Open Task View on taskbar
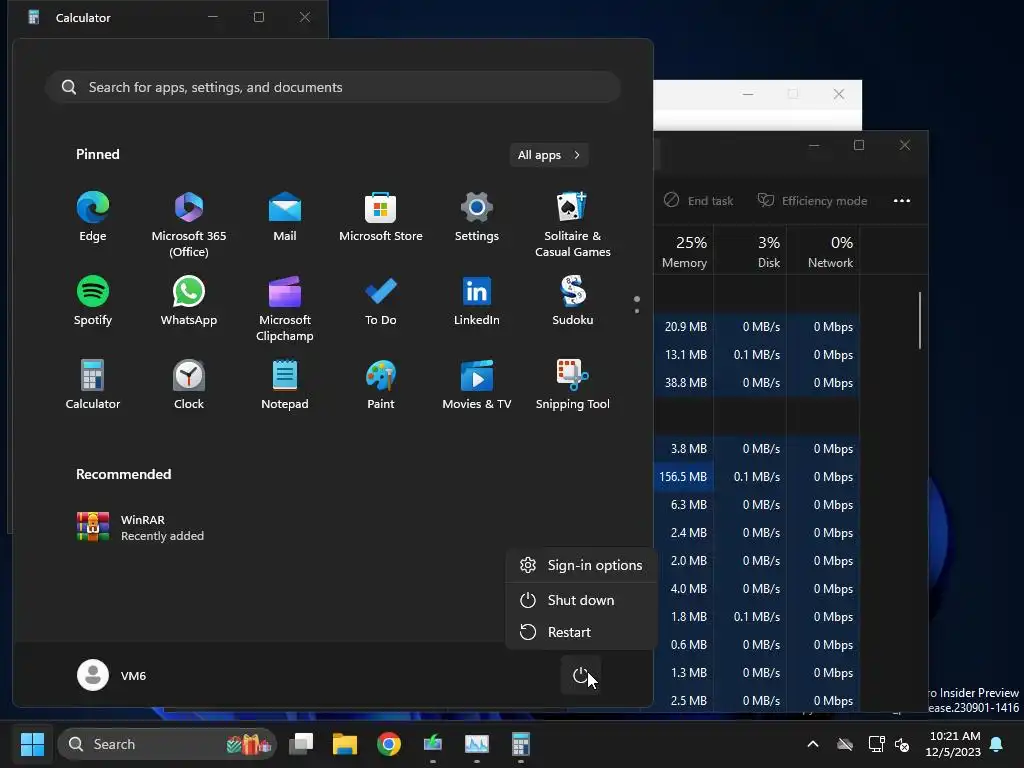This screenshot has width=1024, height=768. (301, 744)
